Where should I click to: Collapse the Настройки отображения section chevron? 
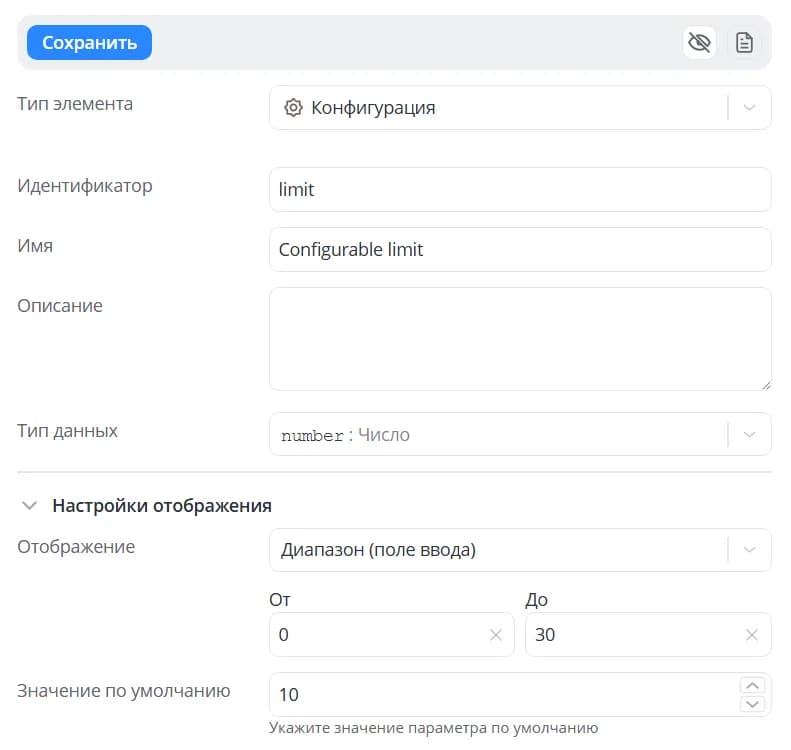click(x=30, y=505)
